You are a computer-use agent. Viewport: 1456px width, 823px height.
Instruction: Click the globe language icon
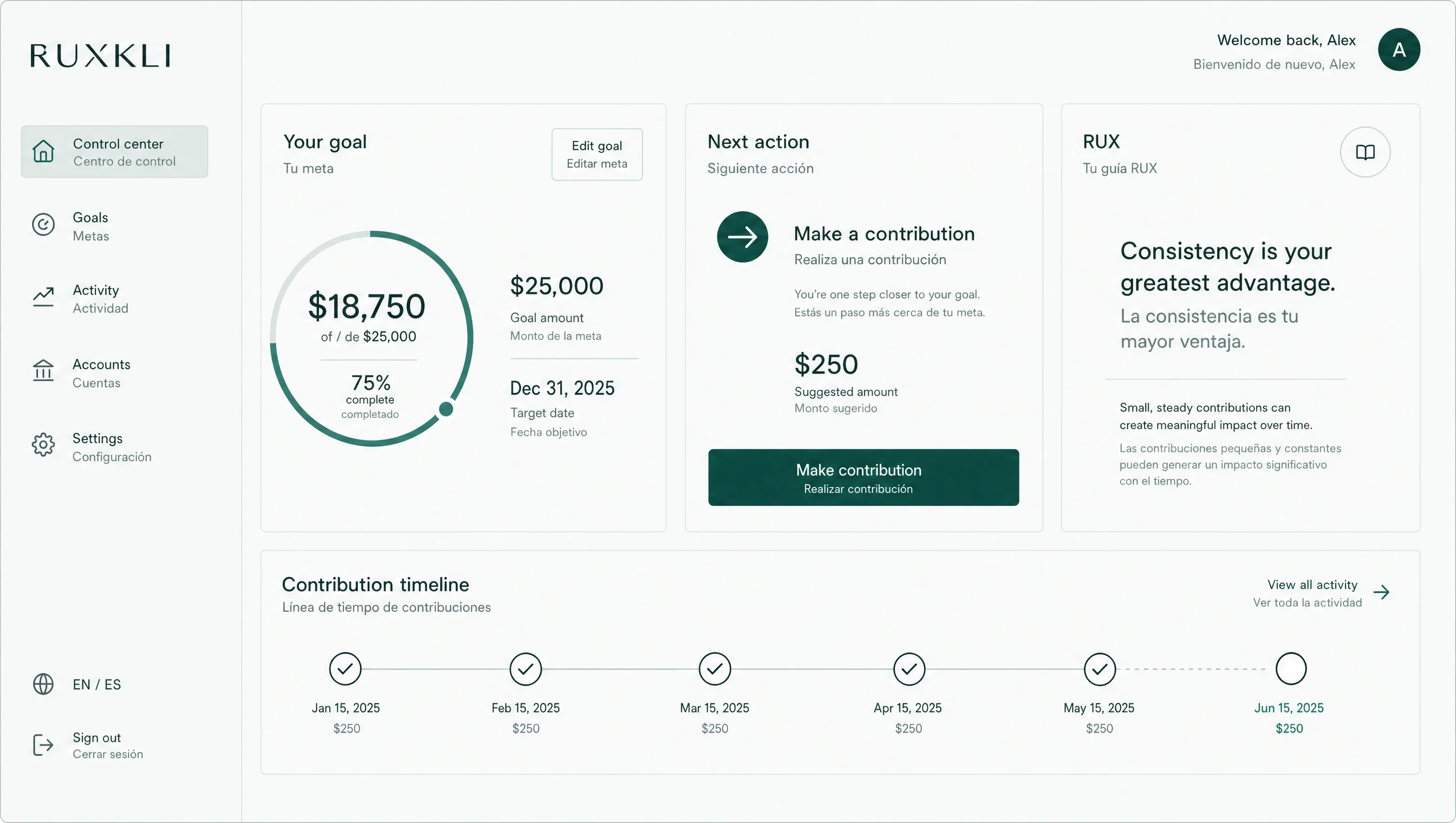coord(43,684)
